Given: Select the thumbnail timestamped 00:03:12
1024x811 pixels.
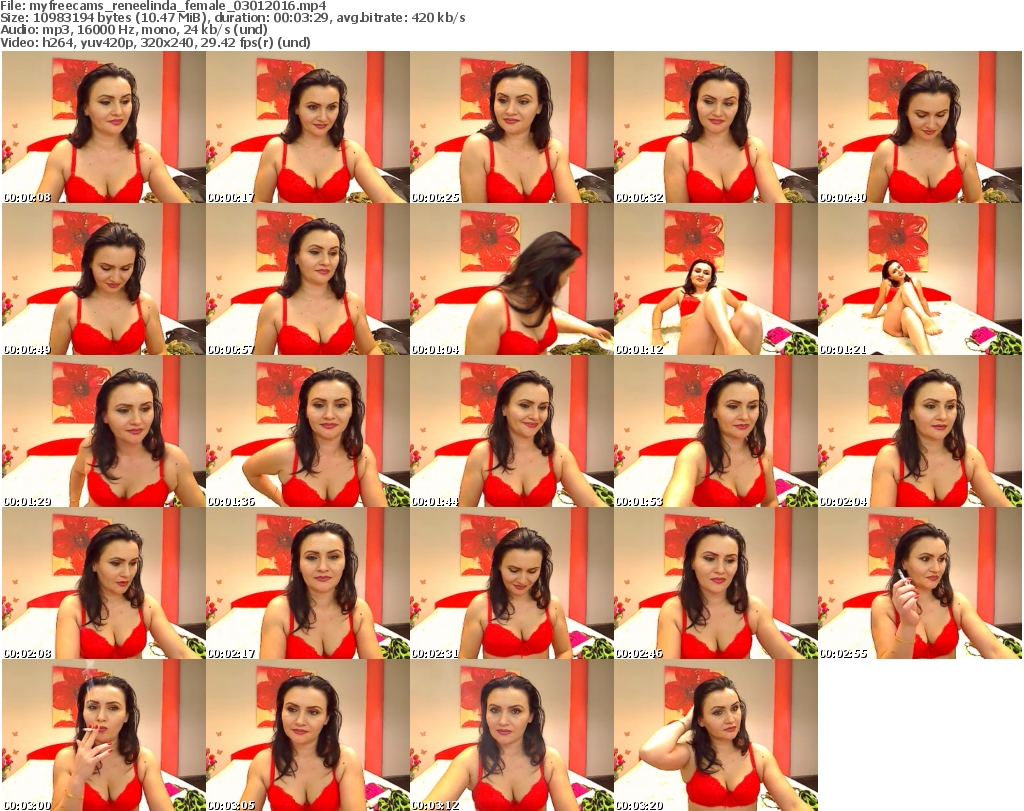Looking at the screenshot, I should point(512,735).
